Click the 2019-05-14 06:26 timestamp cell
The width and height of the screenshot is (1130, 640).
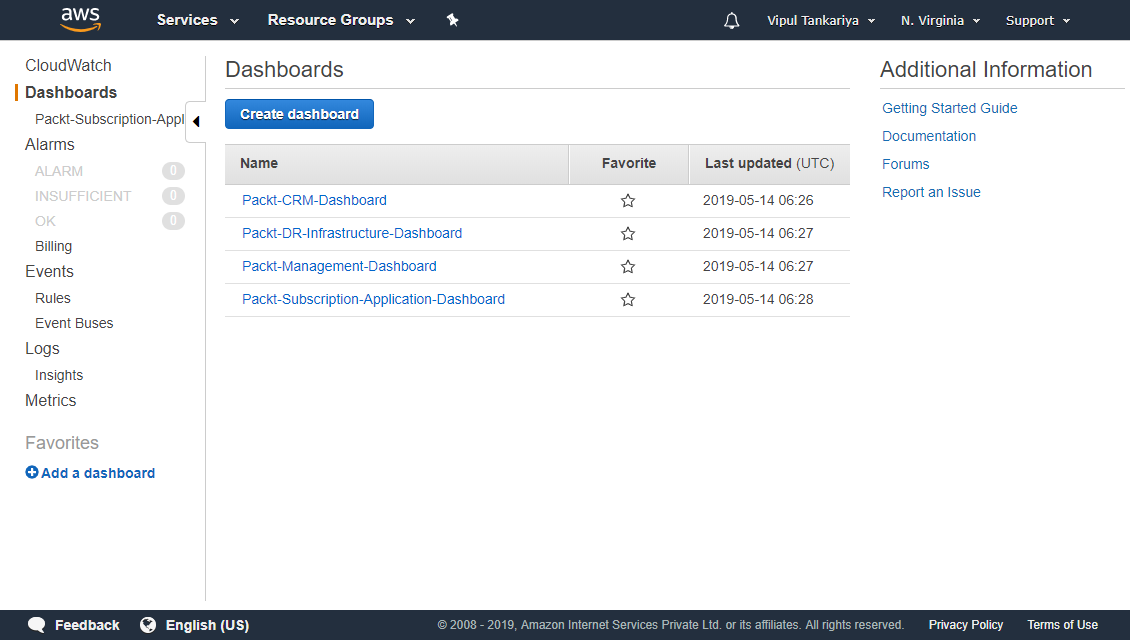758,200
